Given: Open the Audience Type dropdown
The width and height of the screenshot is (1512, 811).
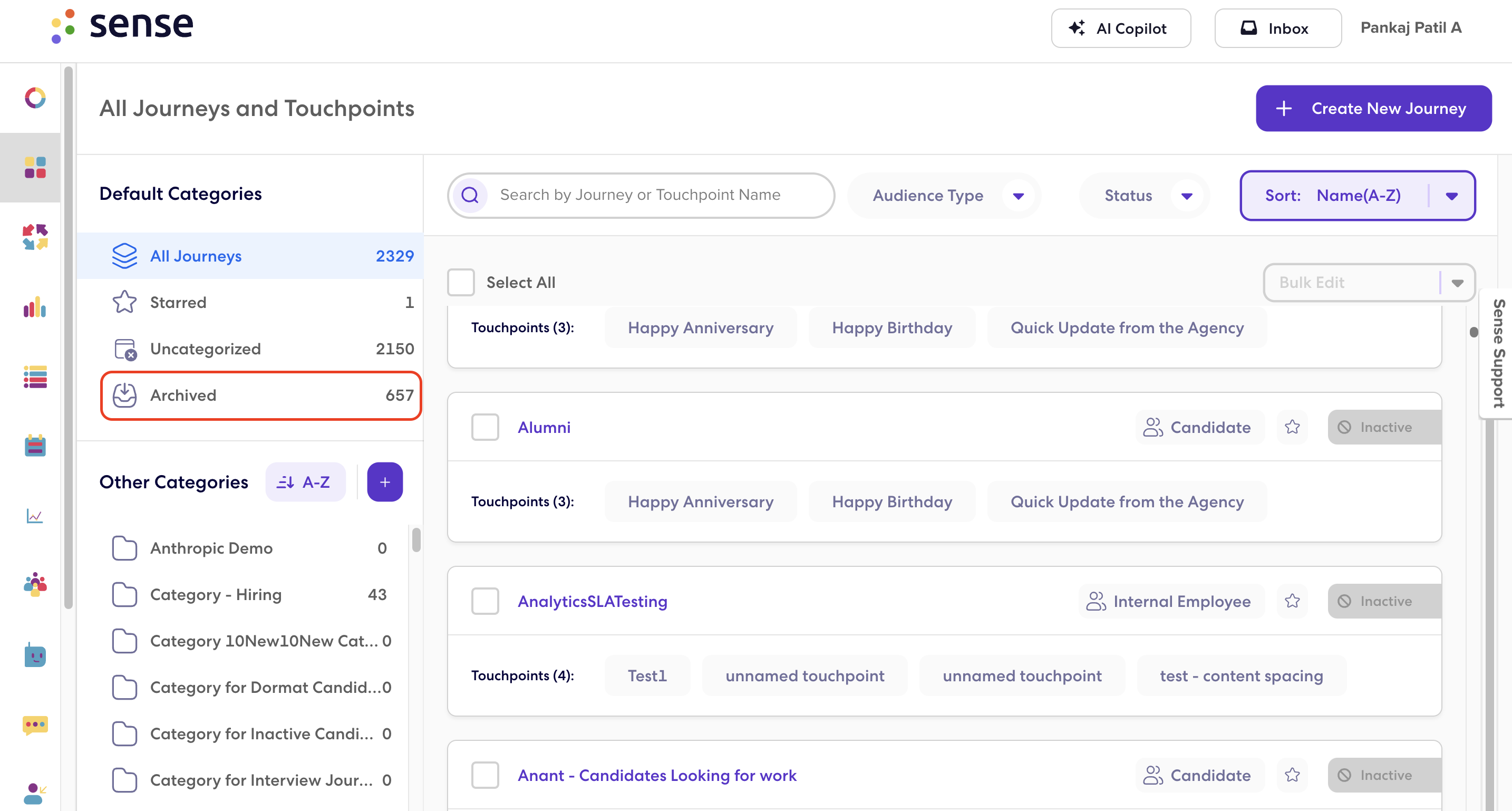Looking at the screenshot, I should (944, 196).
